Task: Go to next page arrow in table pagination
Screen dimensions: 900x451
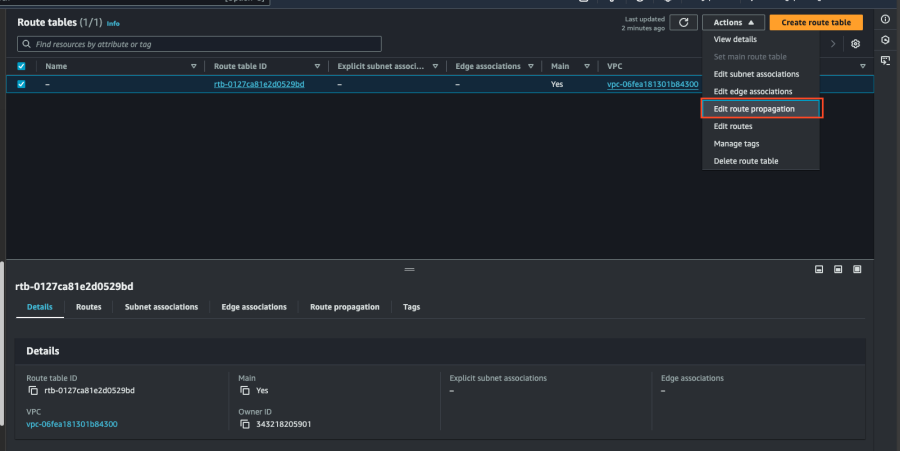Action: pos(833,44)
